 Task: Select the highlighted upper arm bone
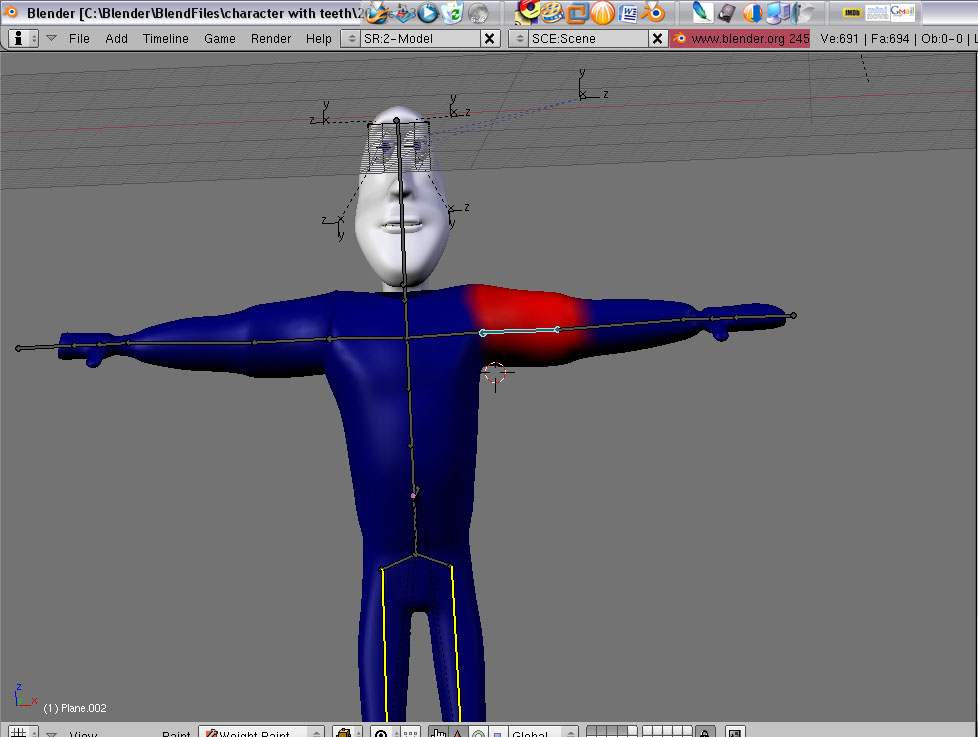pyautogui.click(x=520, y=331)
